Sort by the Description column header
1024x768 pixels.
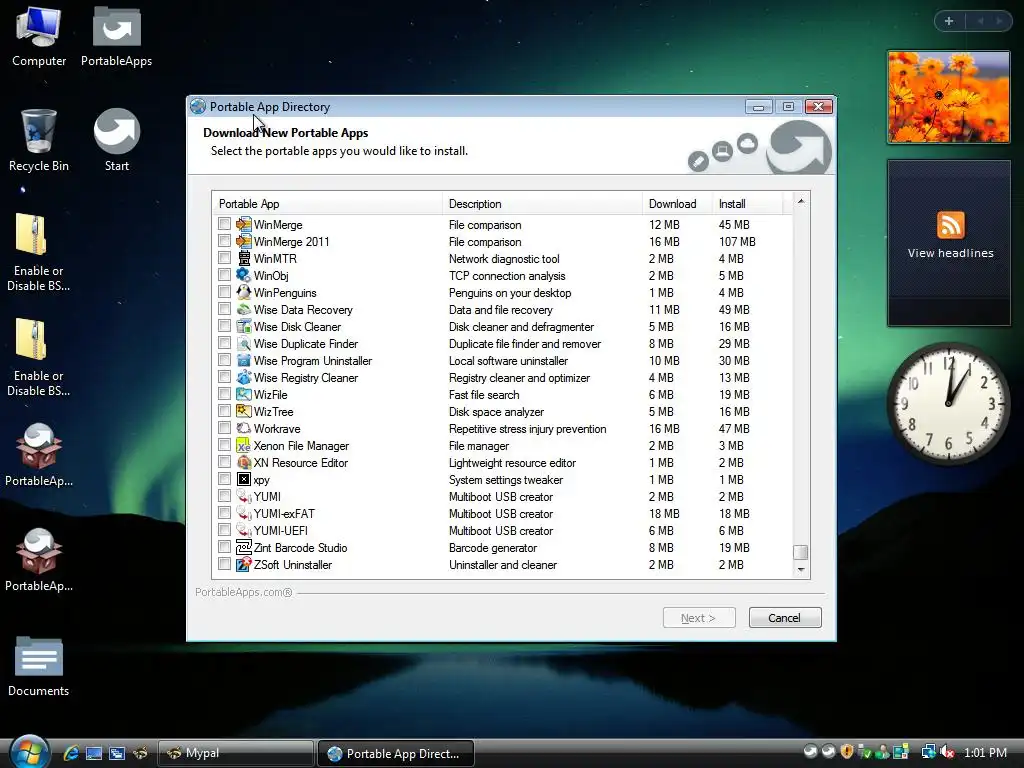tap(542, 204)
